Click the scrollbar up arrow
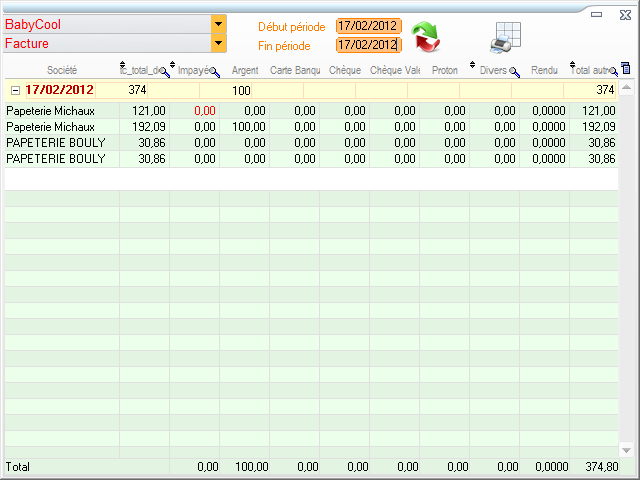Viewport: 640px width, 480px height. click(626, 89)
